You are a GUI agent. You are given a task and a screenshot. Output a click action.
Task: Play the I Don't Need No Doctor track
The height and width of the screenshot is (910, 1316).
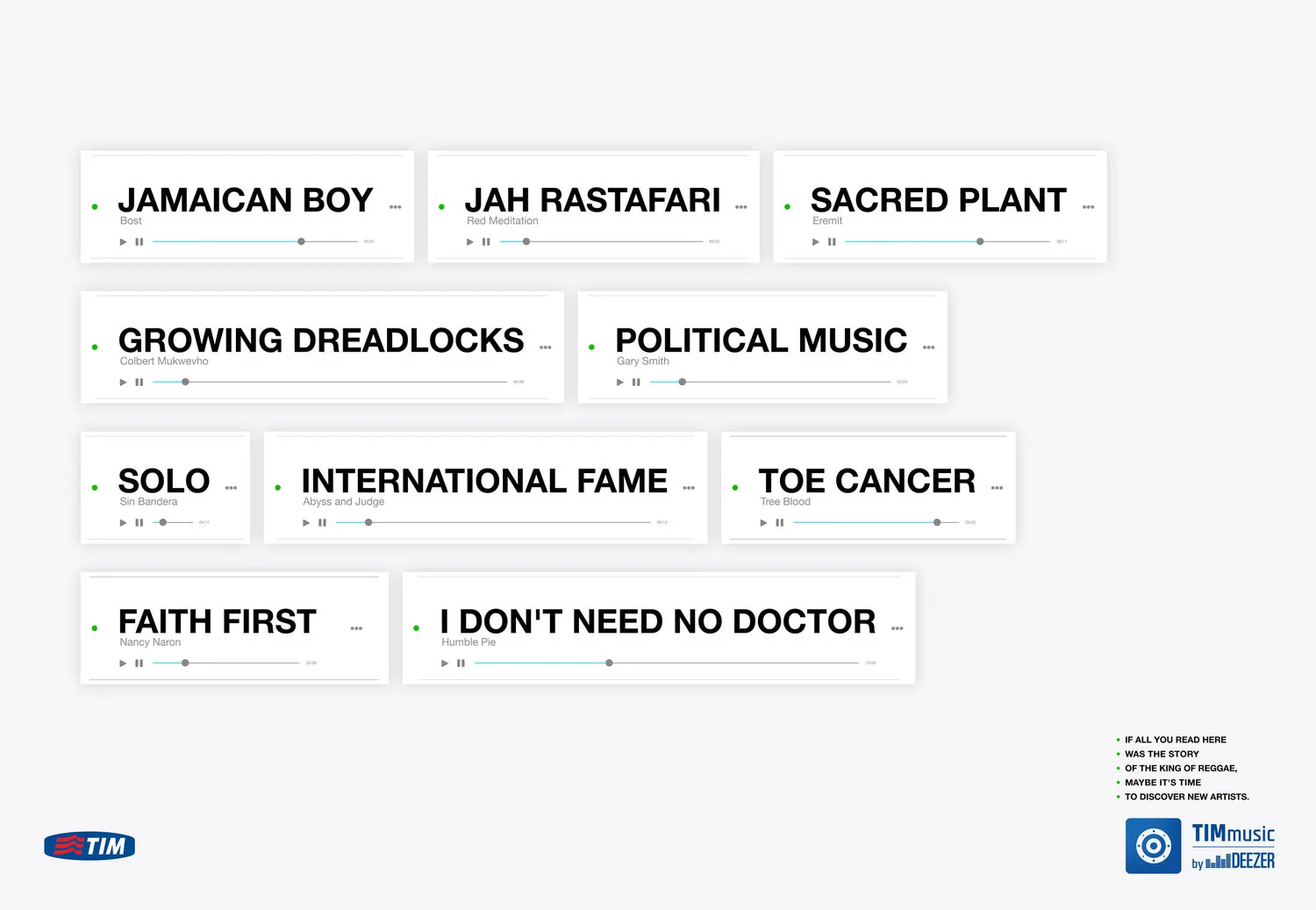tap(445, 663)
